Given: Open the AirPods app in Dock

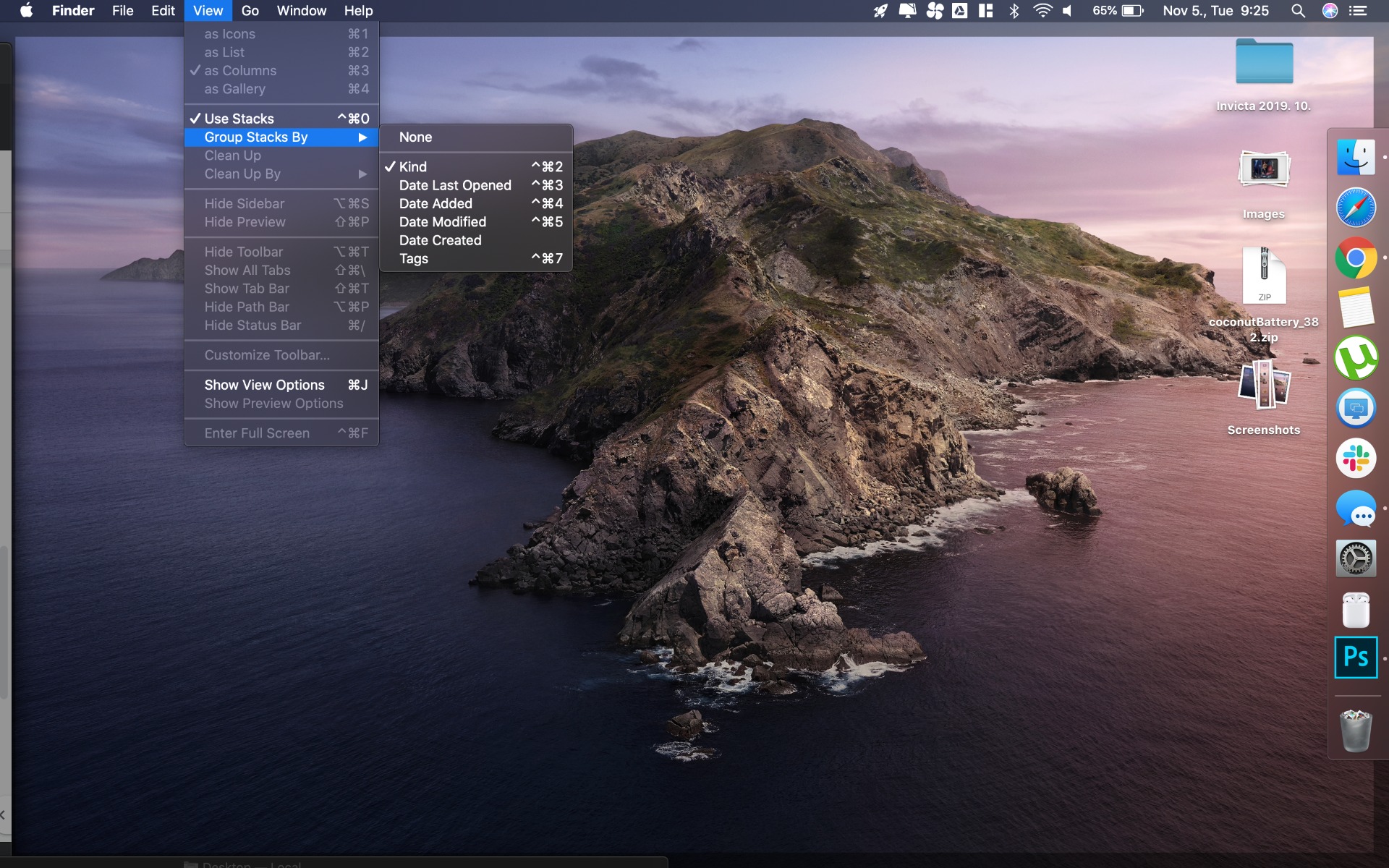Looking at the screenshot, I should pyautogui.click(x=1356, y=609).
